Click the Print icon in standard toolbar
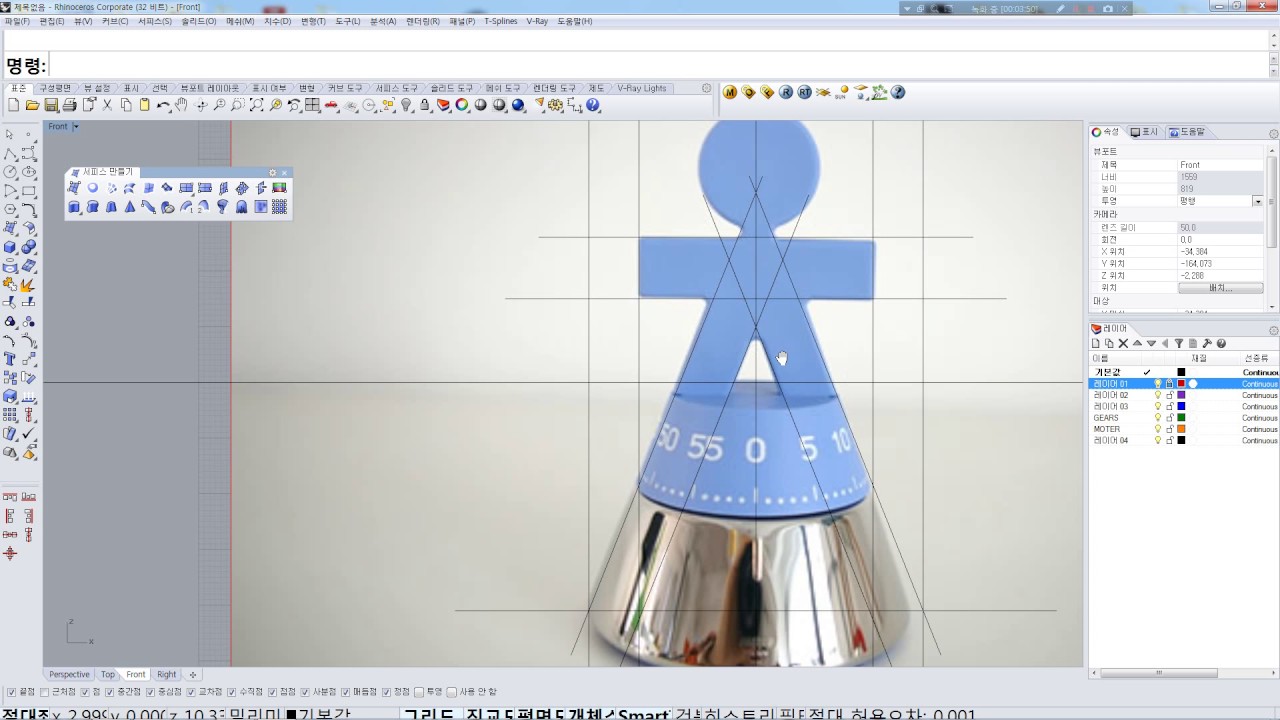 point(69,105)
